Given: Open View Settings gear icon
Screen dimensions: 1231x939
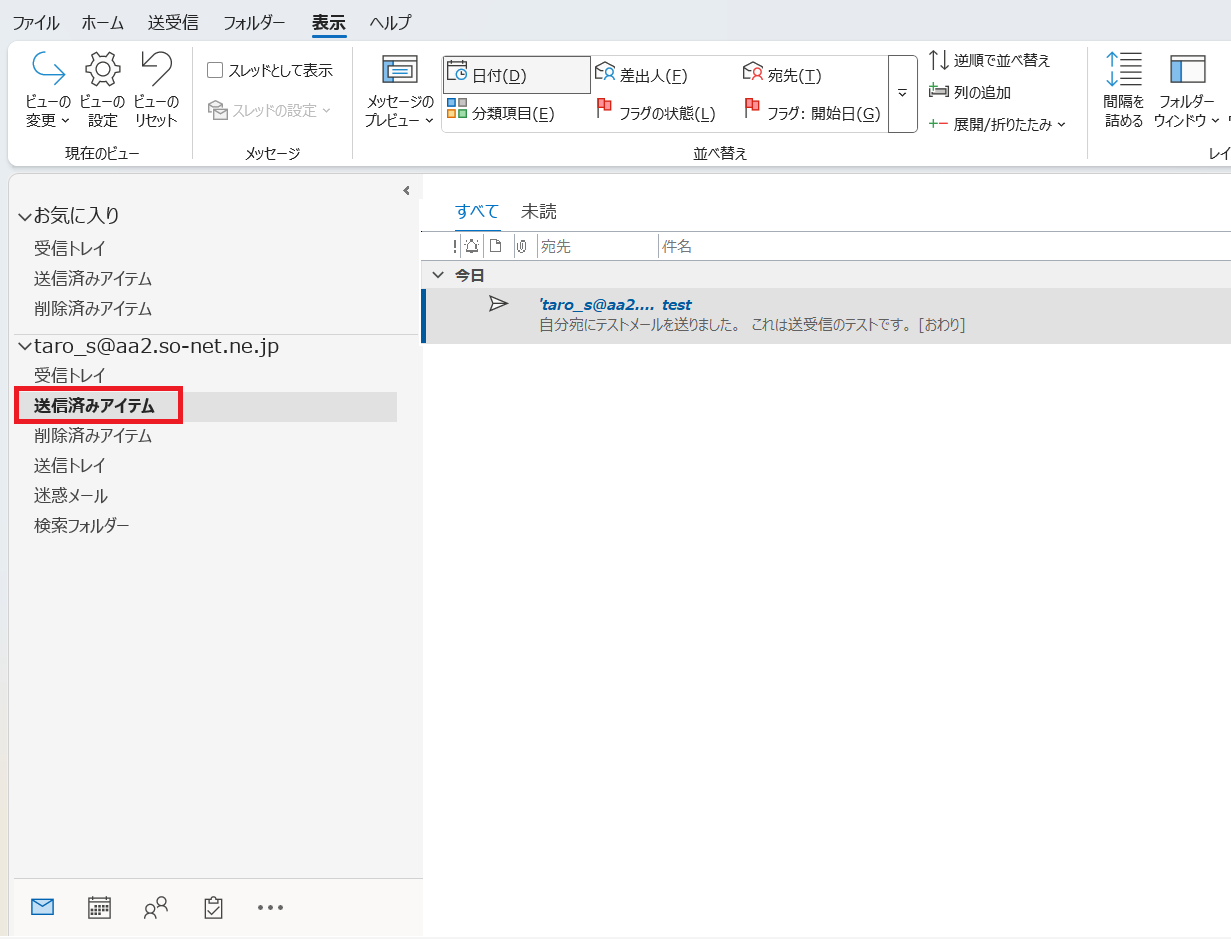Looking at the screenshot, I should pos(102,70).
